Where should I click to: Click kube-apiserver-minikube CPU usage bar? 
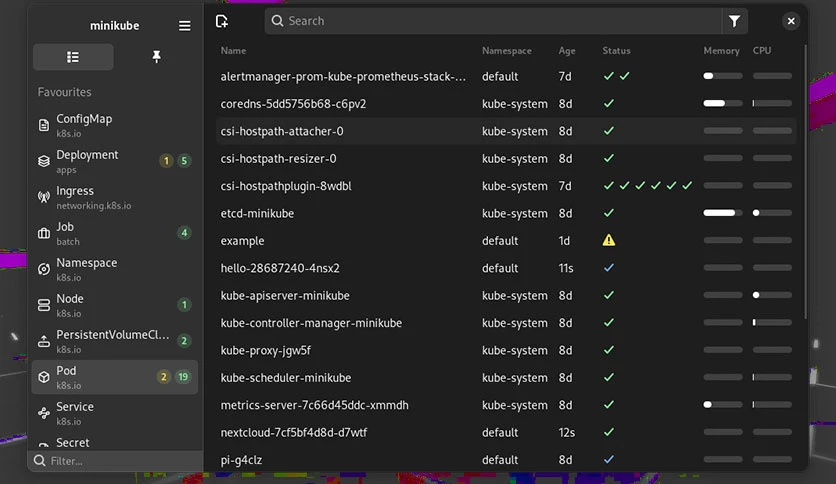tap(772, 295)
